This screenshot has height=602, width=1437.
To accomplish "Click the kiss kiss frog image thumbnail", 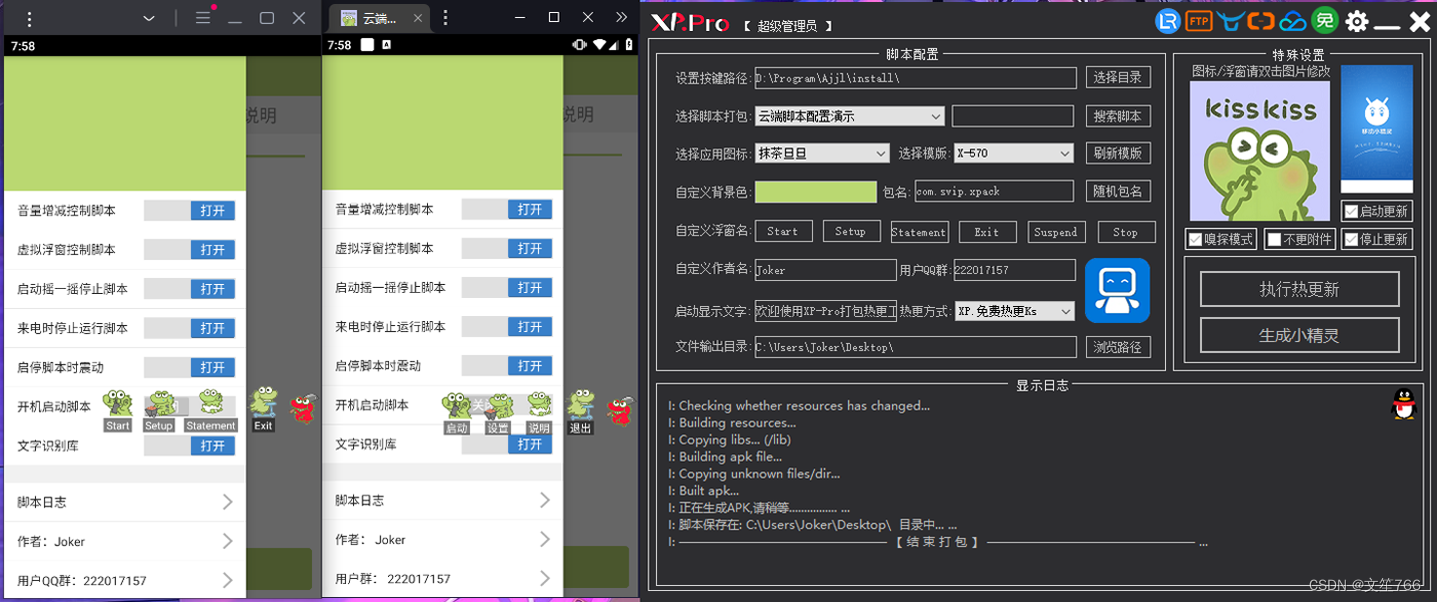I will 1259,151.
